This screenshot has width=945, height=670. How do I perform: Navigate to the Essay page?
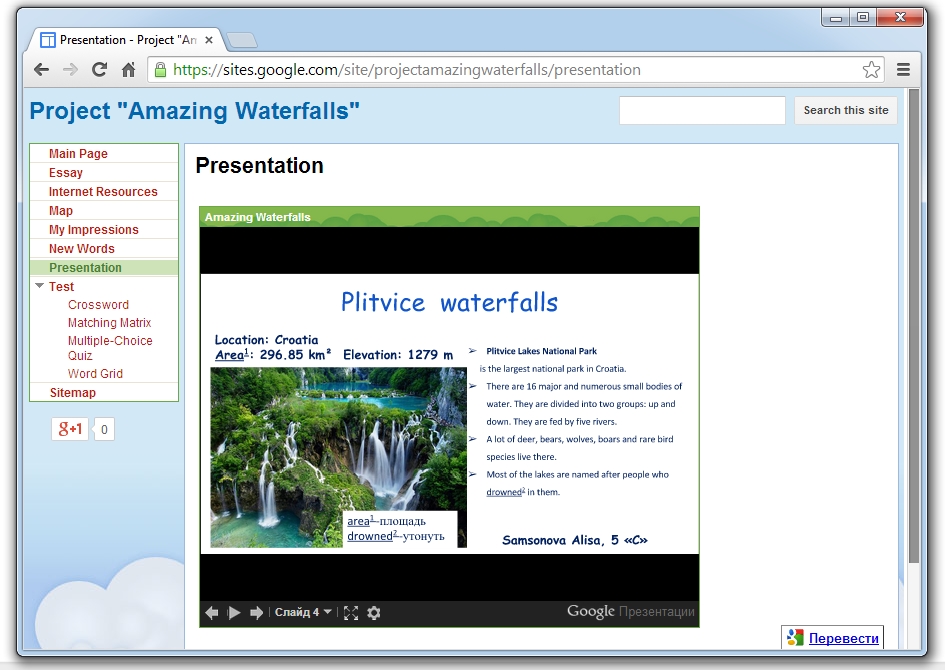(x=66, y=173)
